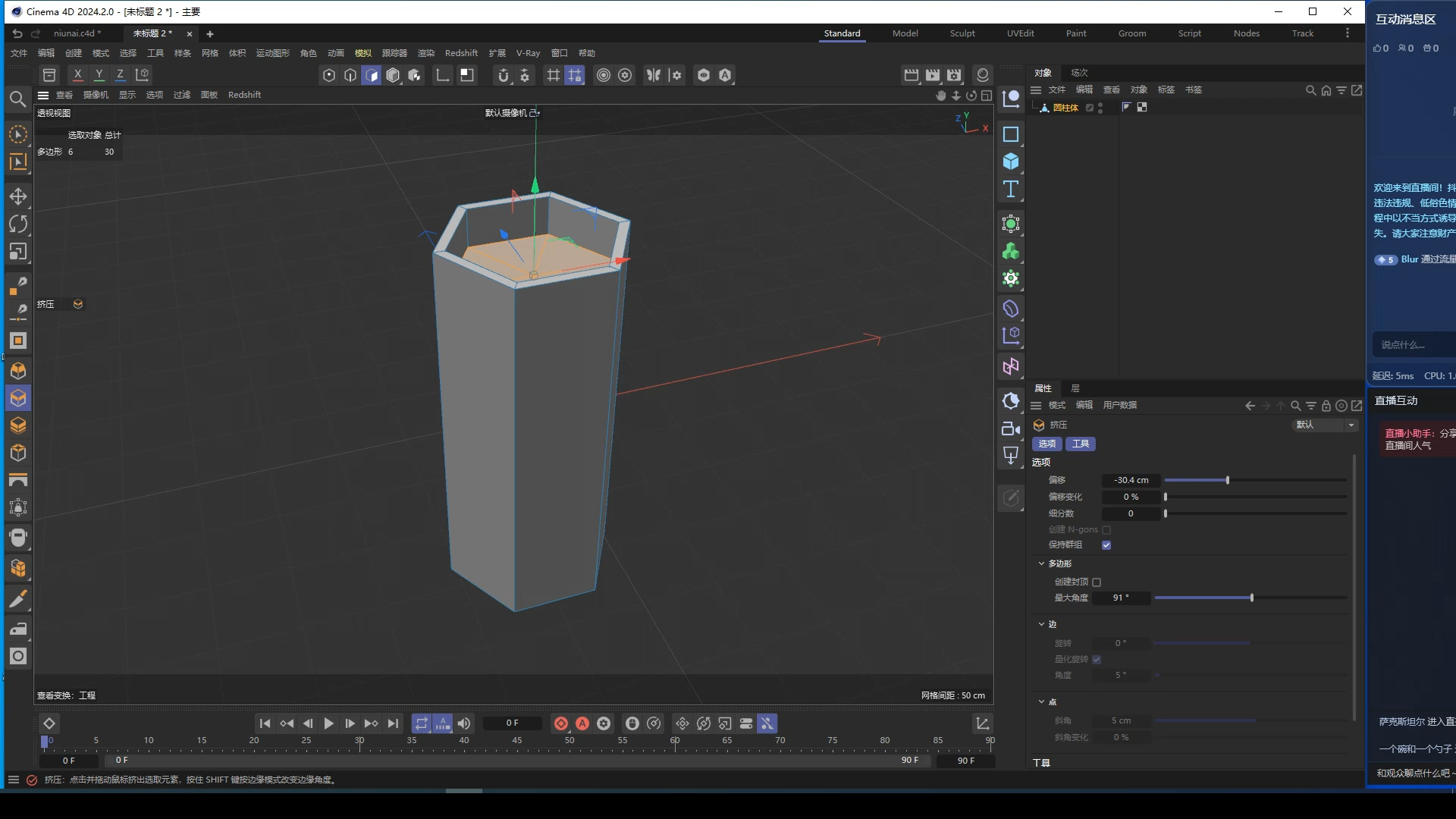Click the cube primitive icon in right toolbar
Image resolution: width=1456 pixels, height=819 pixels.
point(1011,162)
